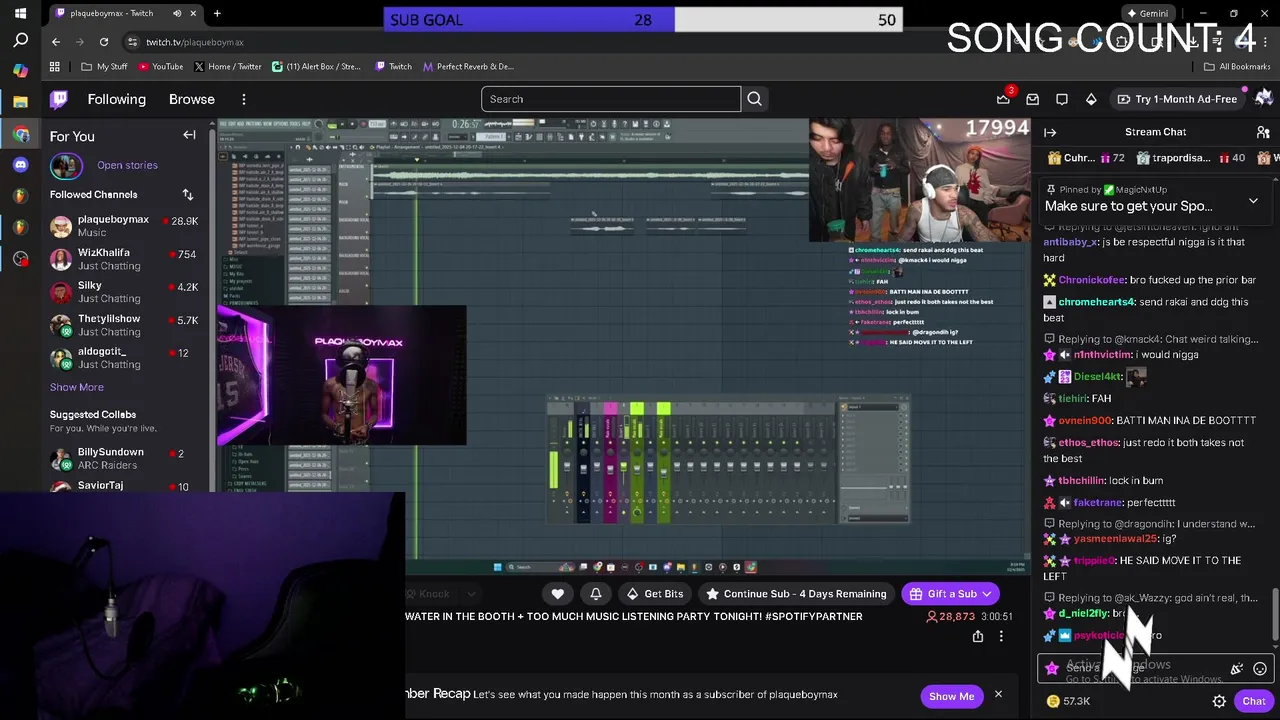Open the chat emote picker
The image size is (1280, 720).
tap(1260, 669)
